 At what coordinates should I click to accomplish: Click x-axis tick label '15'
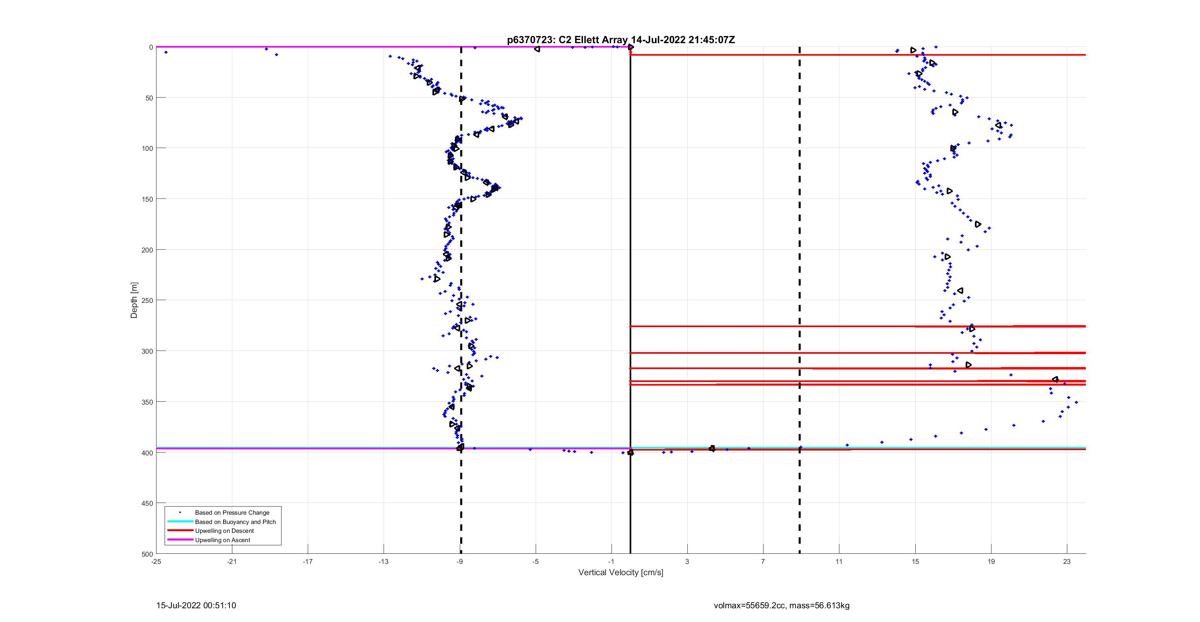[x=915, y=561]
